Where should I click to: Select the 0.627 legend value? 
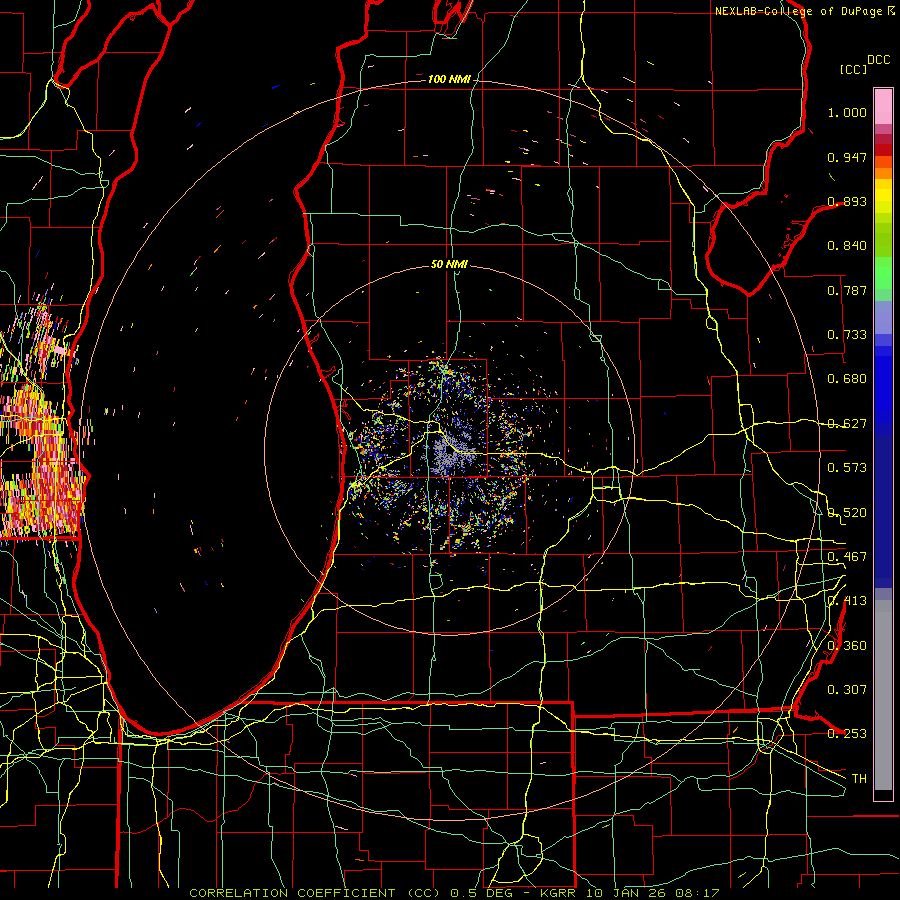pyautogui.click(x=847, y=424)
